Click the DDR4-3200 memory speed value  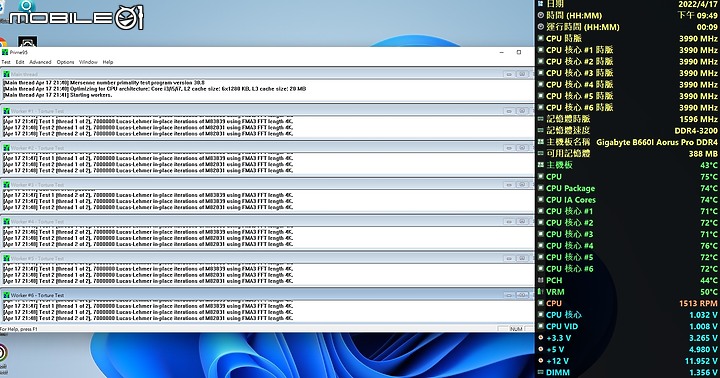(696, 130)
